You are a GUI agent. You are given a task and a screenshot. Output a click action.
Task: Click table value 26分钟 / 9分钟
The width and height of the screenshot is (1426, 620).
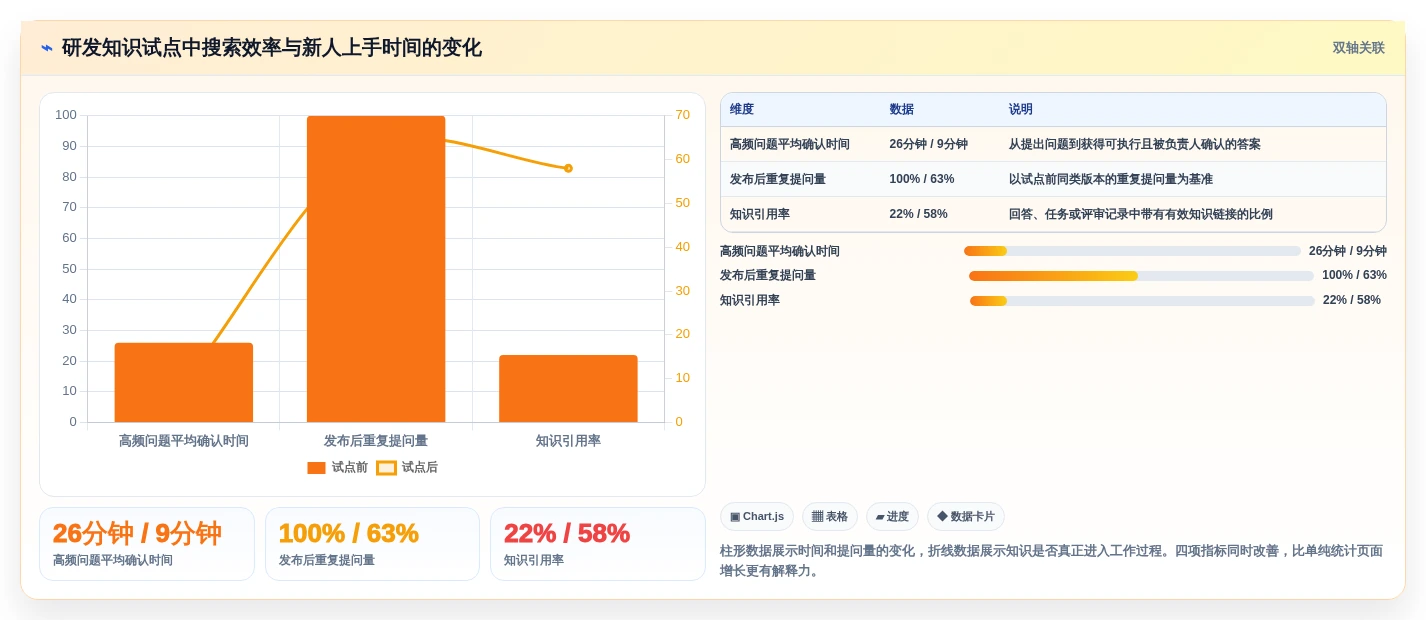pos(928,144)
